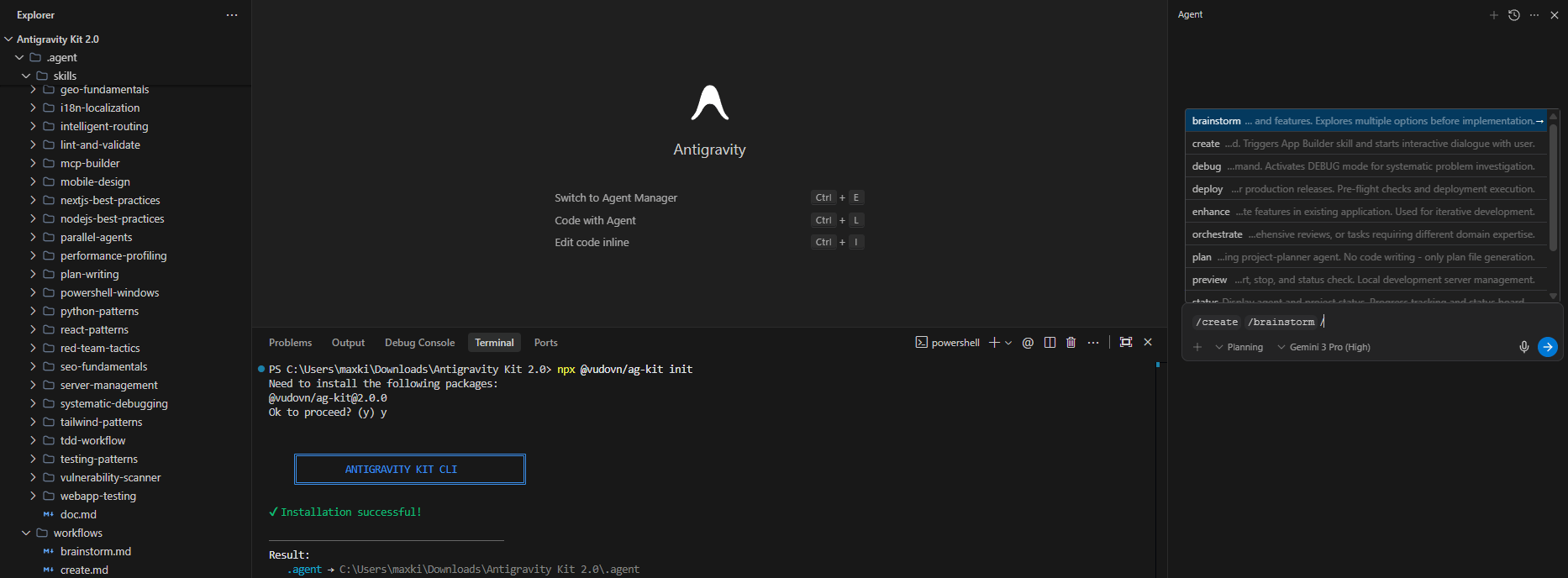
Task: Split the terminal
Action: click(x=1050, y=343)
